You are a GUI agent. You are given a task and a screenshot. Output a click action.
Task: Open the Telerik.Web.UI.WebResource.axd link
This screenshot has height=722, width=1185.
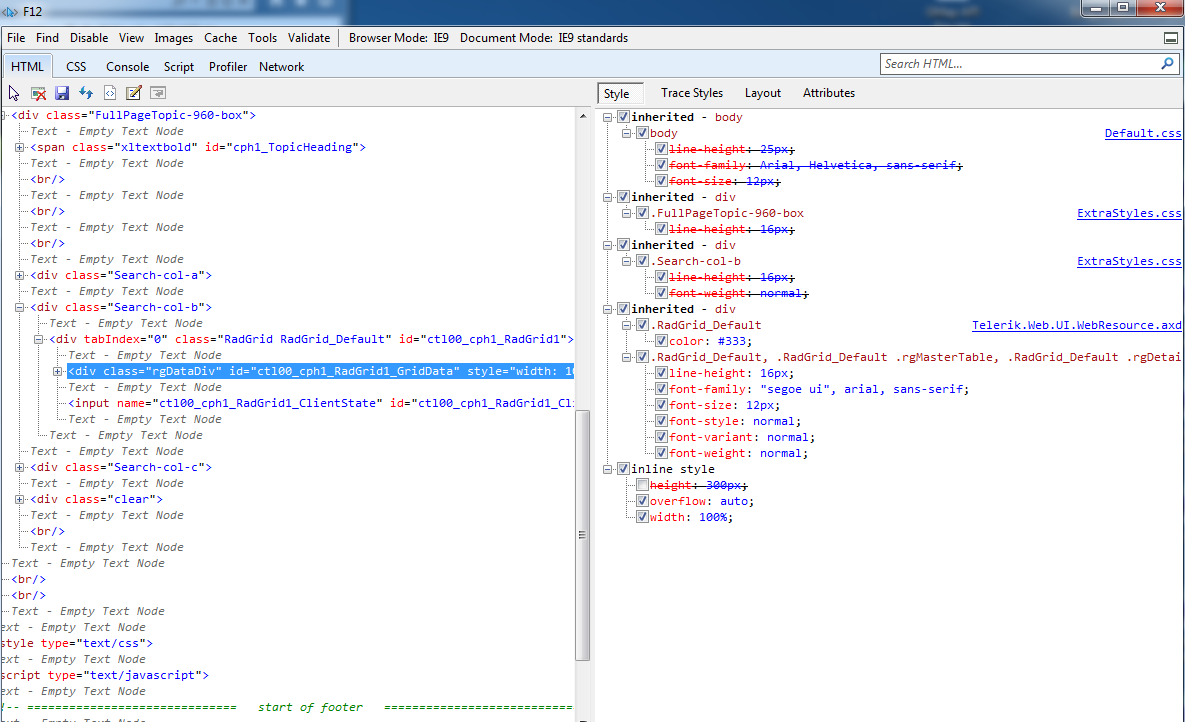point(1076,325)
